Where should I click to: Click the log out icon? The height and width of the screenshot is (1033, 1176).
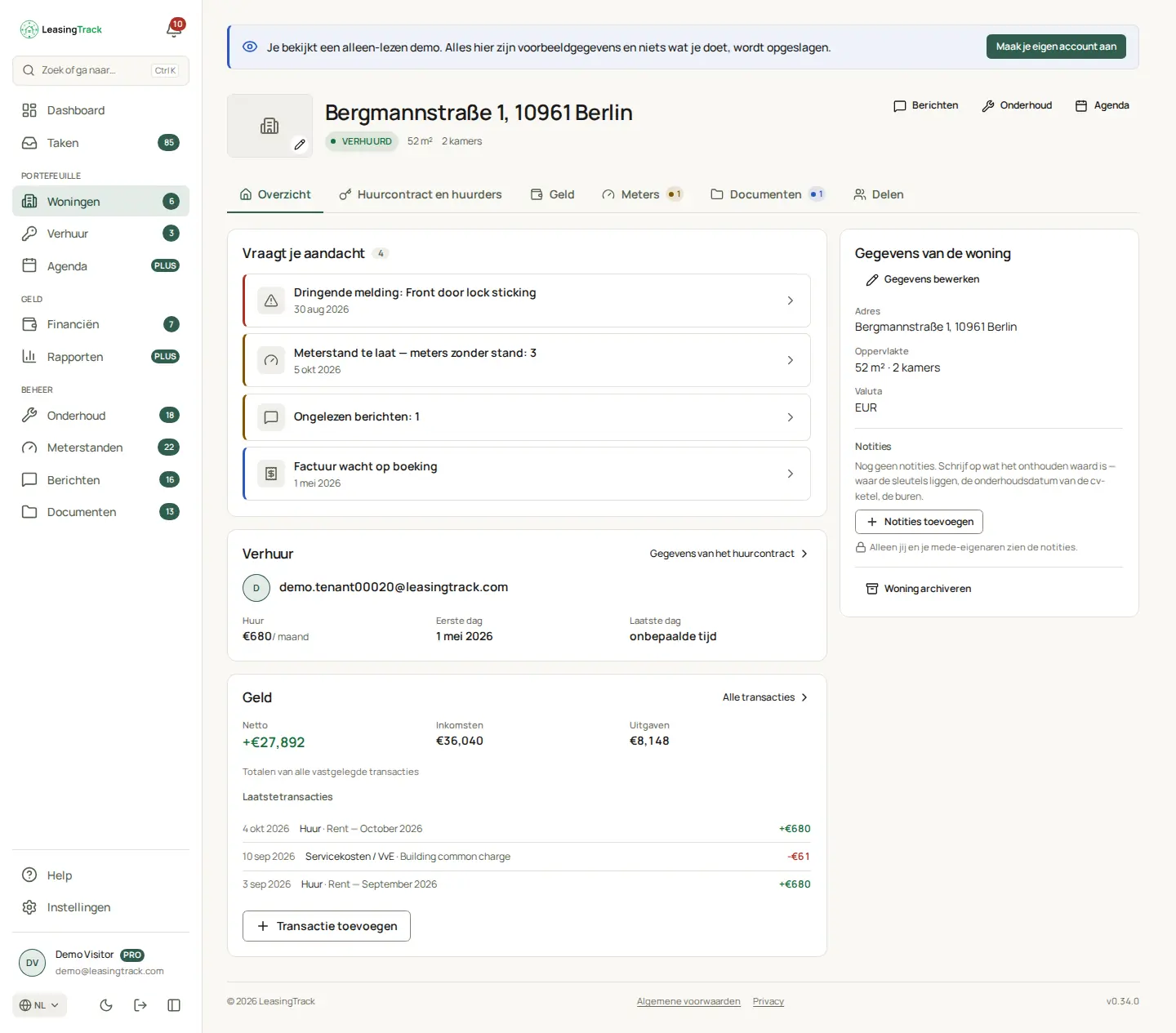click(140, 1005)
